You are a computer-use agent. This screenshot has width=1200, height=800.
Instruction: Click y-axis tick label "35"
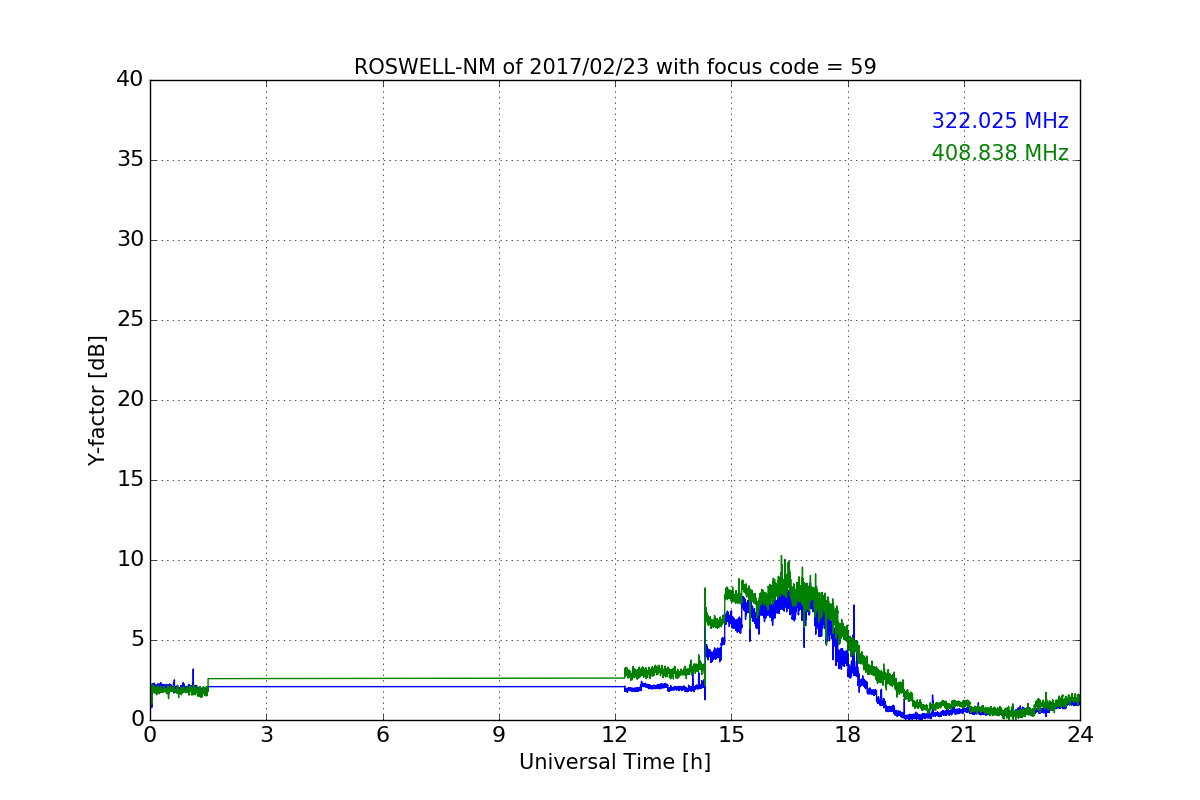click(130, 160)
